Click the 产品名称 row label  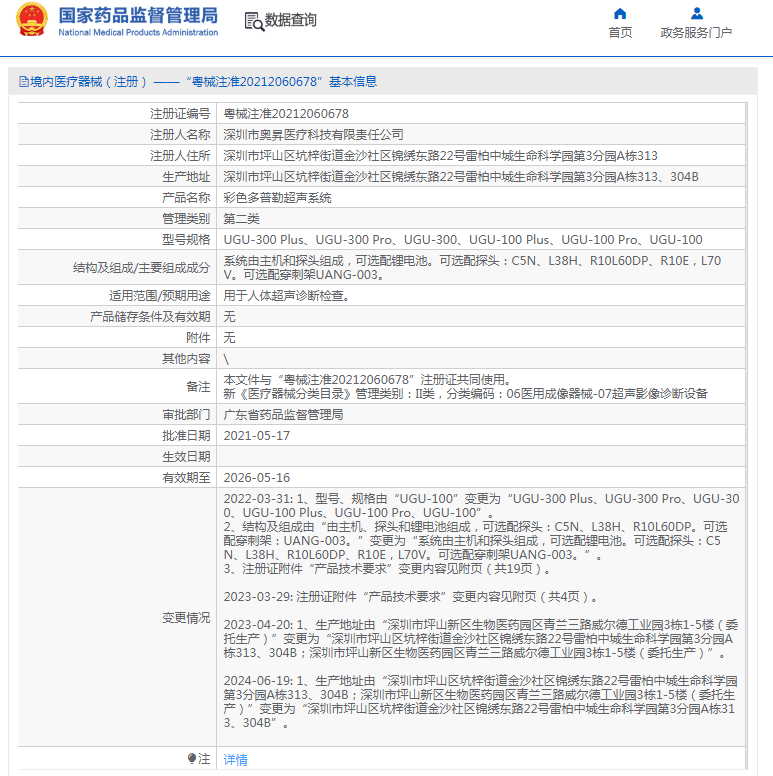[186, 198]
